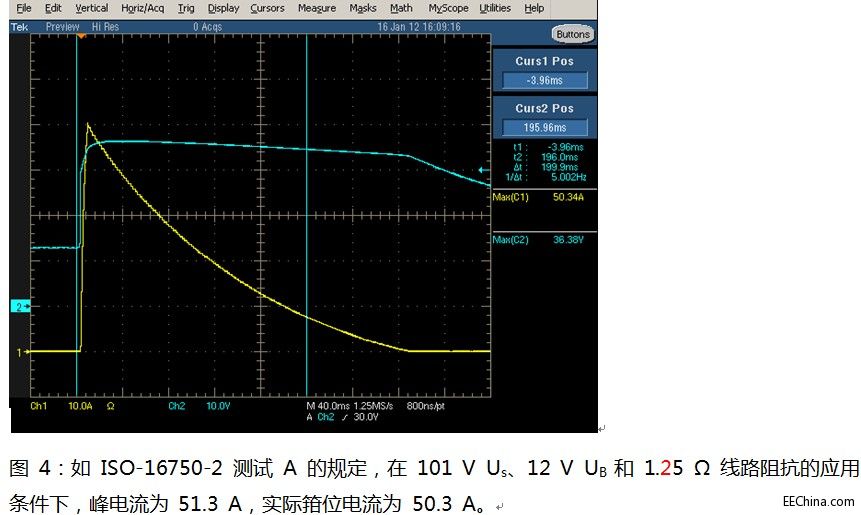Click the channel 1 ground marker
861x515 pixels.
coord(18,352)
